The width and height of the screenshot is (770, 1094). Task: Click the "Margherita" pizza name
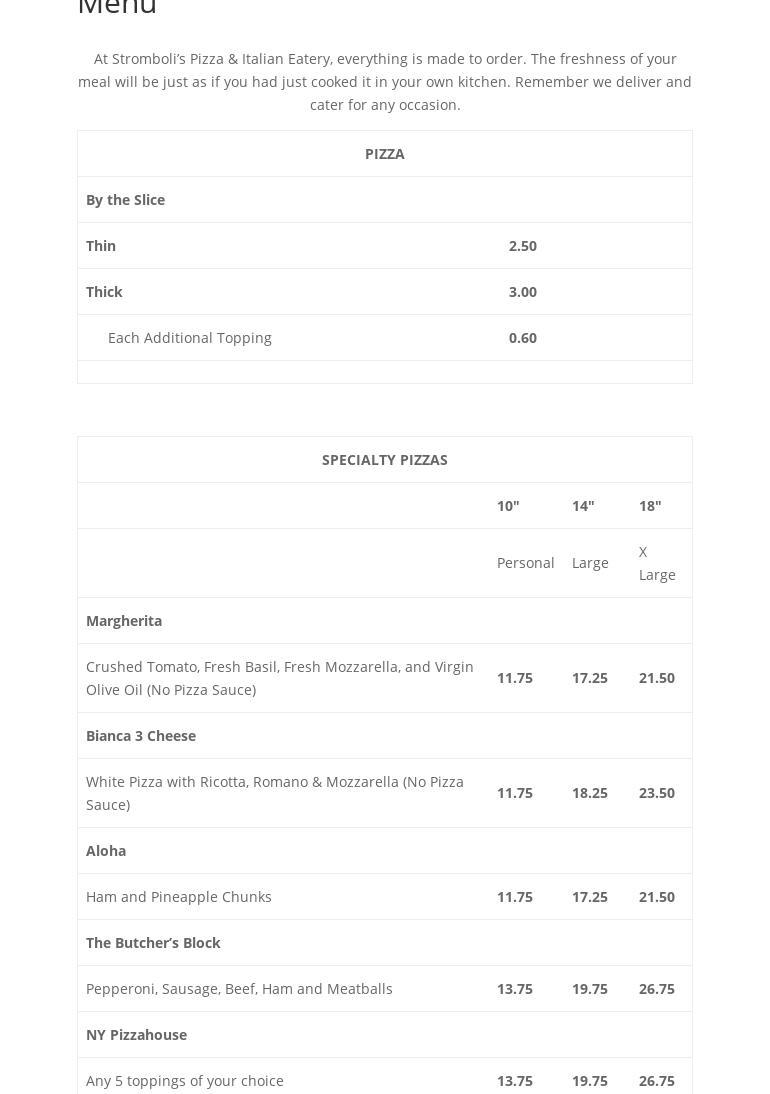coord(124,621)
